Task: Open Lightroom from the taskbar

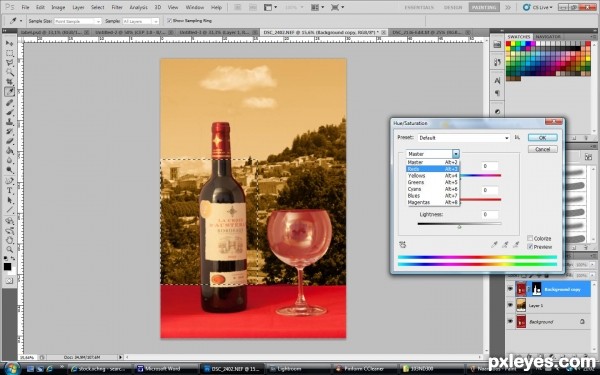Action: tap(298, 369)
